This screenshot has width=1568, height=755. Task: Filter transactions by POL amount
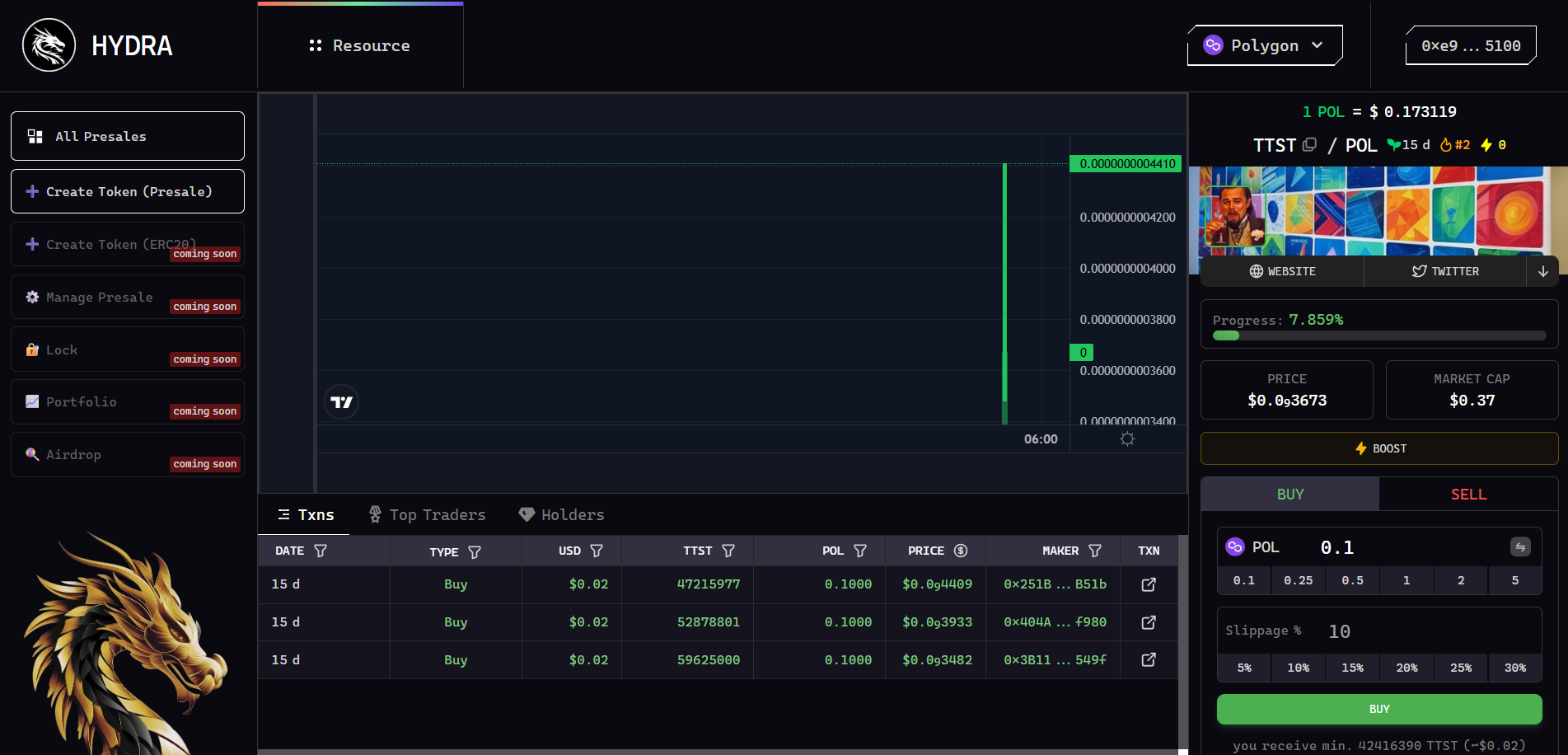860,551
